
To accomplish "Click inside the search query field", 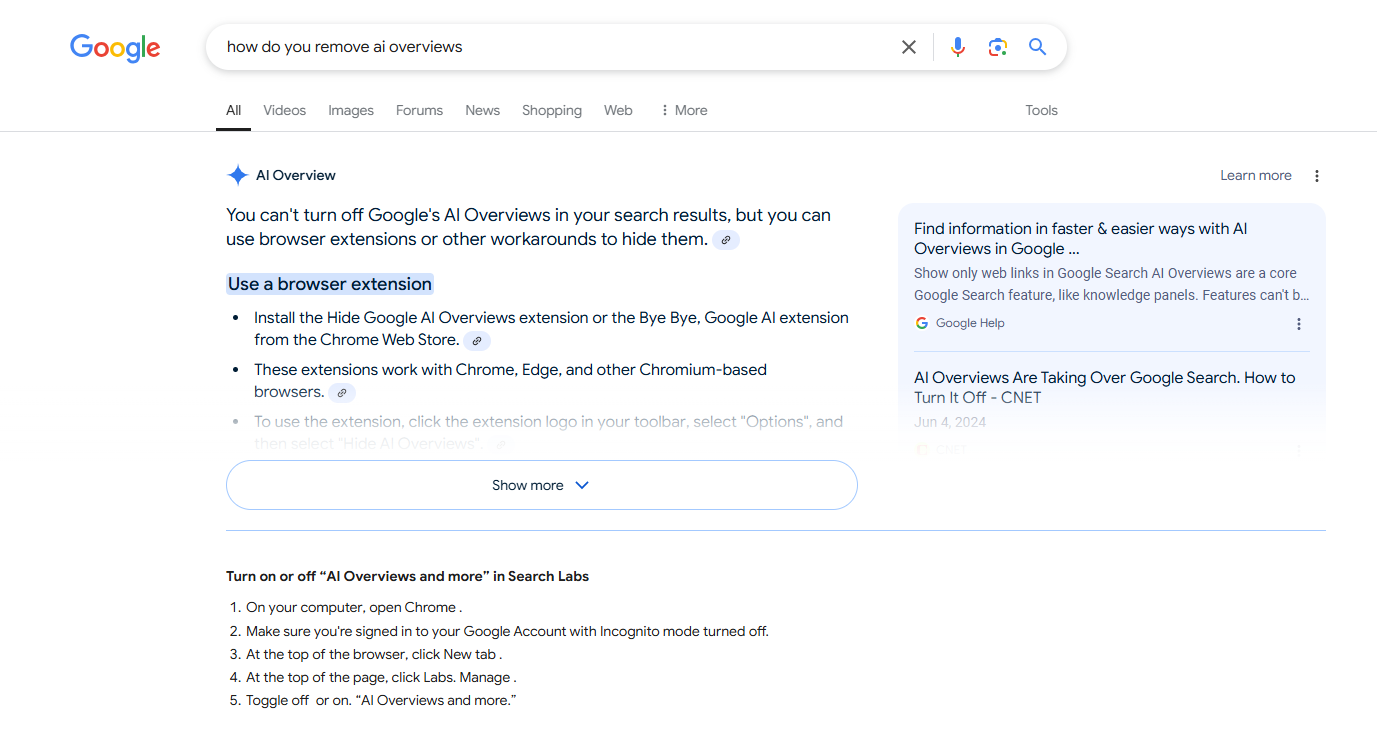I will (x=550, y=47).
